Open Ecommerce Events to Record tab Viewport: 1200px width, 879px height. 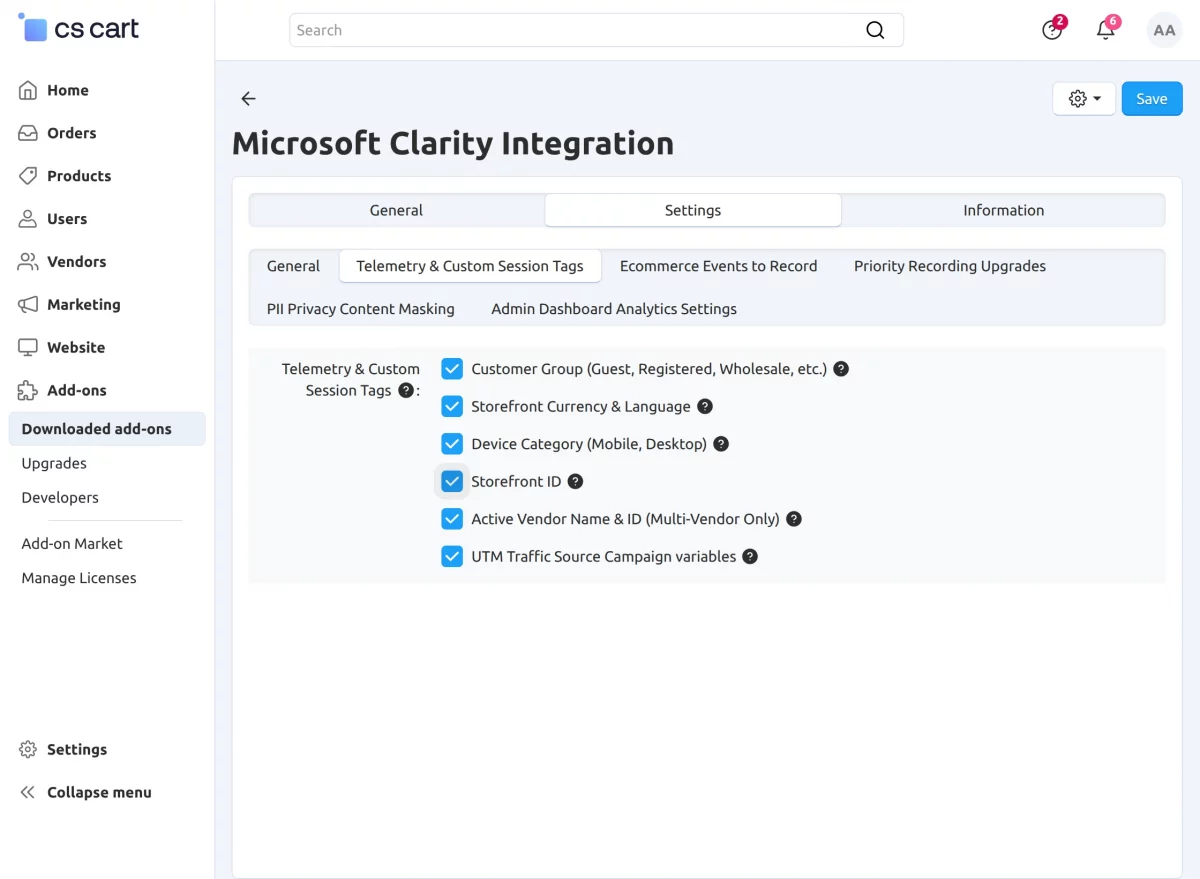tap(718, 266)
